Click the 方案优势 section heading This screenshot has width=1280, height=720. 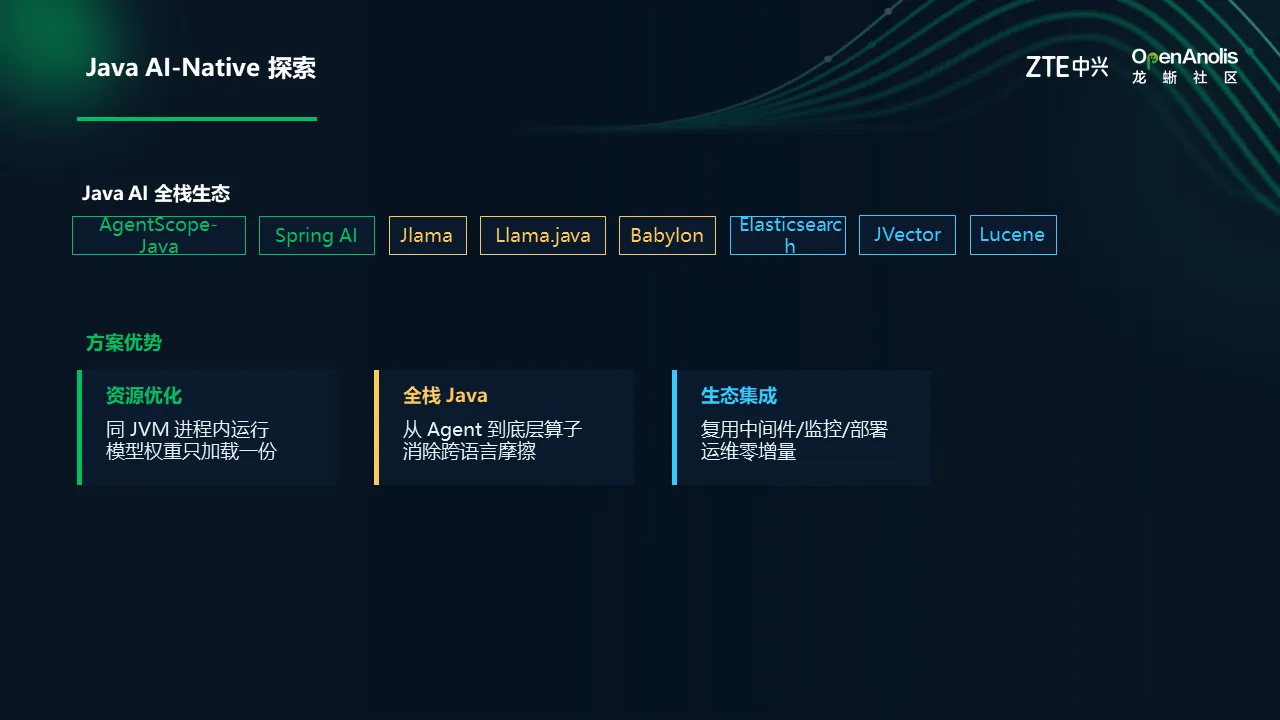(x=124, y=343)
